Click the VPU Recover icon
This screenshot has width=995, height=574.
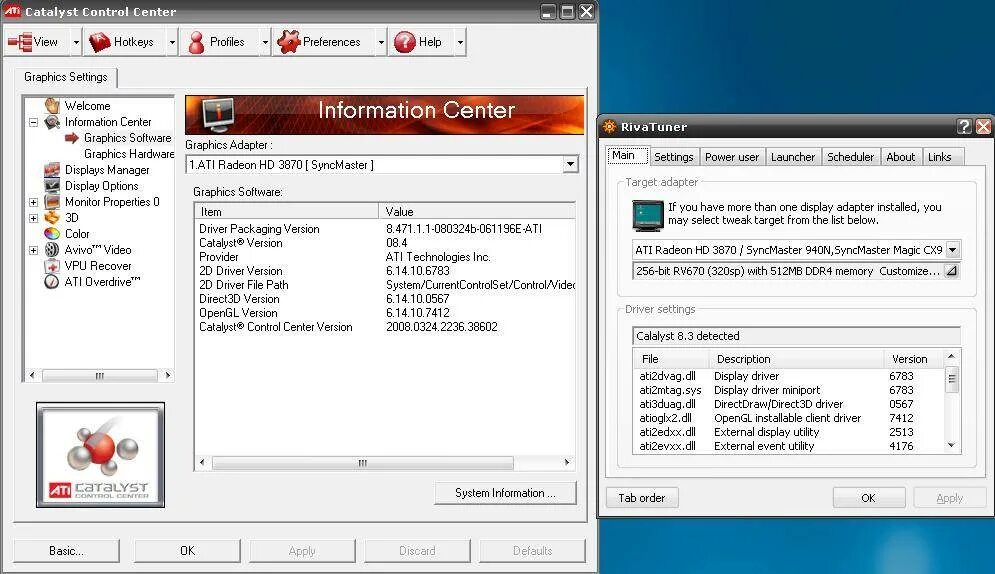[x=52, y=266]
